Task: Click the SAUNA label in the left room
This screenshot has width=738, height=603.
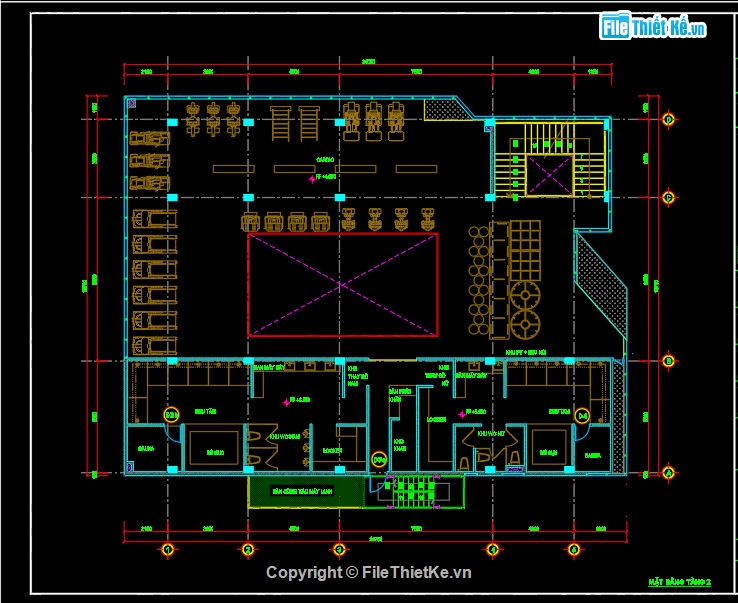Action: click(x=146, y=449)
